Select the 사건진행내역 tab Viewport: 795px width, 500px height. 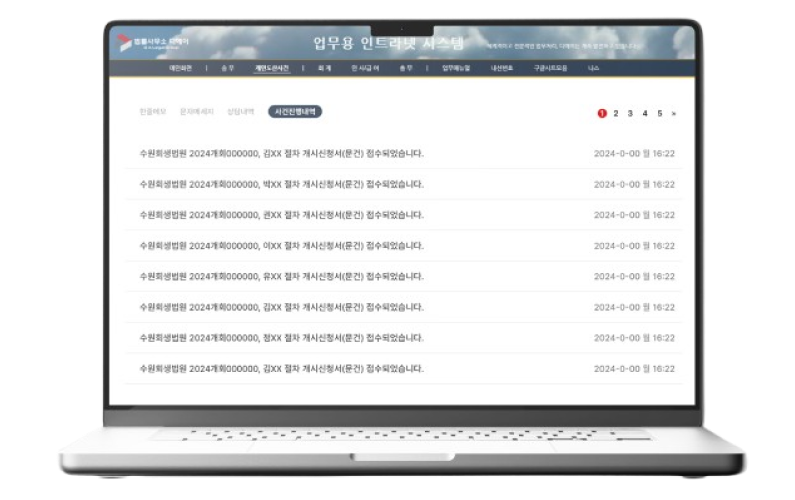(295, 112)
